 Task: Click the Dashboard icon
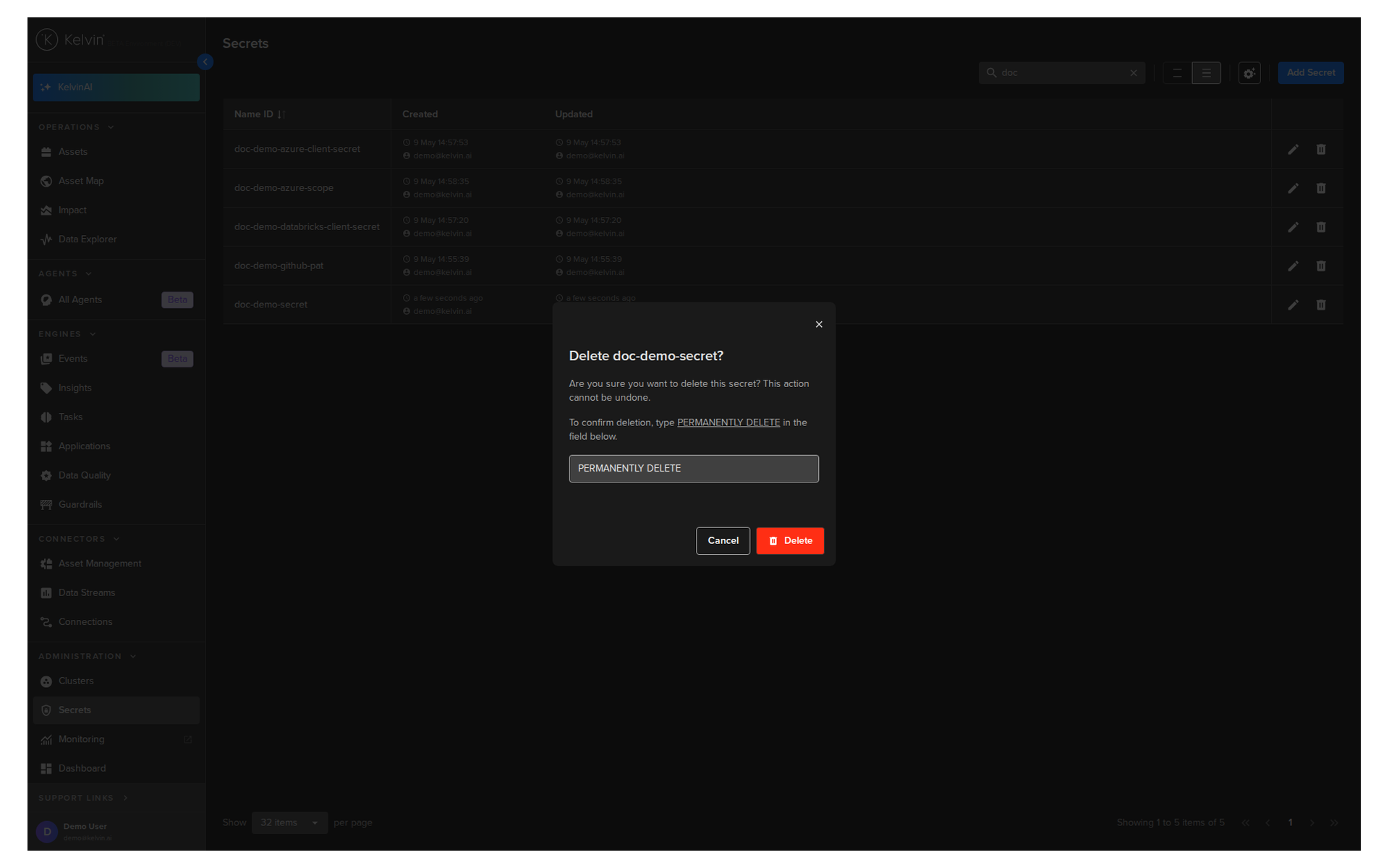(x=46, y=768)
